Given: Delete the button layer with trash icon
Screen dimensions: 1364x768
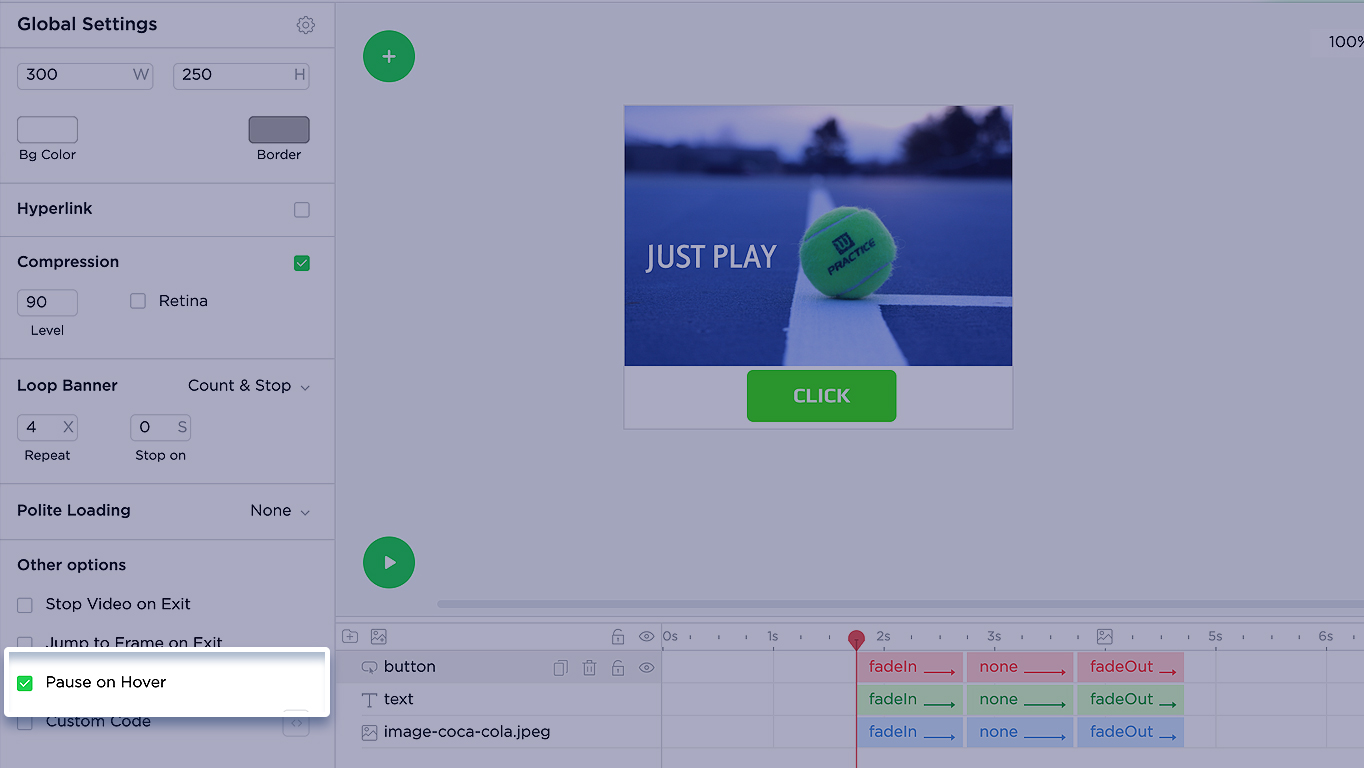Looking at the screenshot, I should (x=590, y=667).
